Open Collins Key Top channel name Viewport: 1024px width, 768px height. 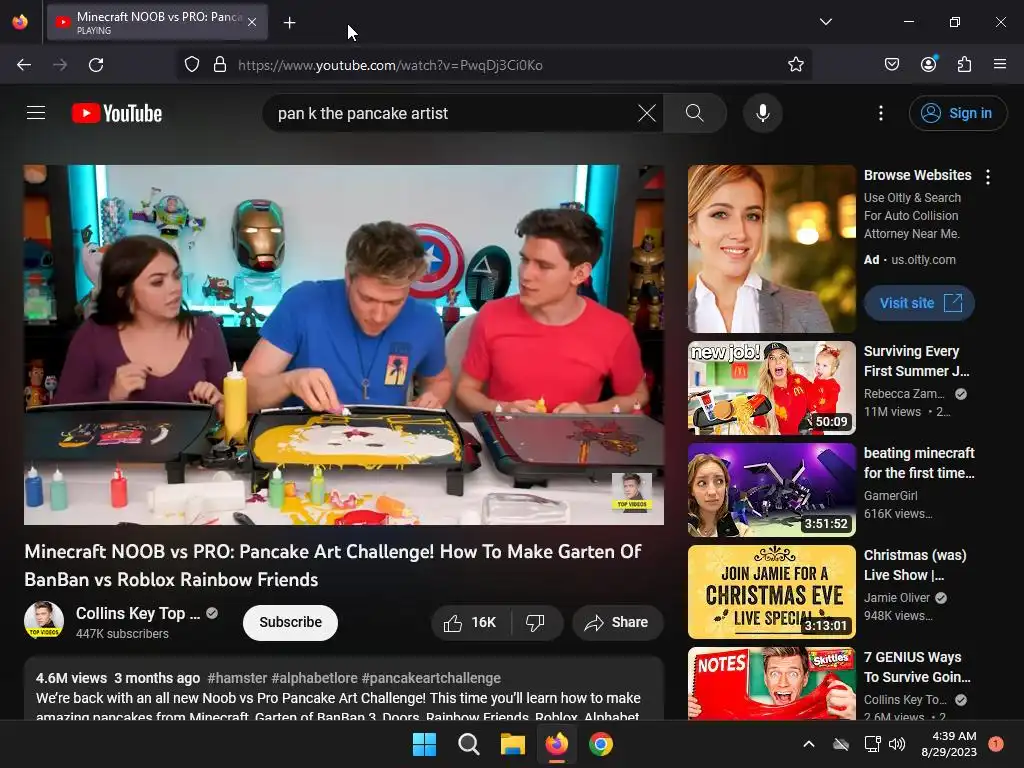pyautogui.click(x=138, y=613)
